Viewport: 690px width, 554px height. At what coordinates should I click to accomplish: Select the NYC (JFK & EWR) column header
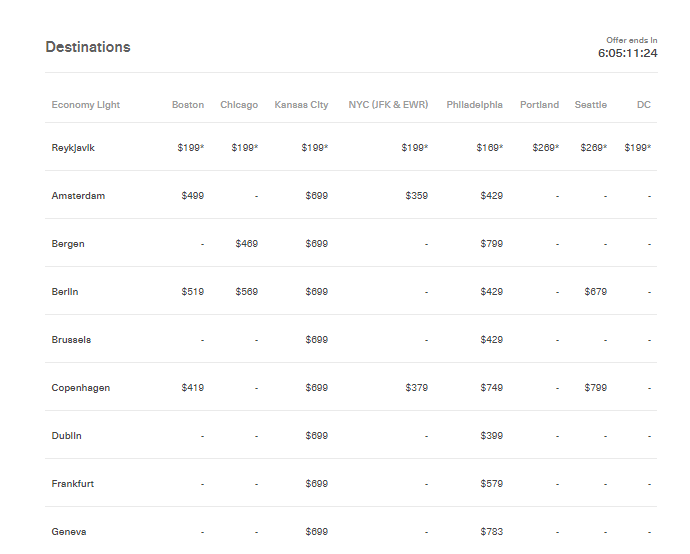(388, 105)
